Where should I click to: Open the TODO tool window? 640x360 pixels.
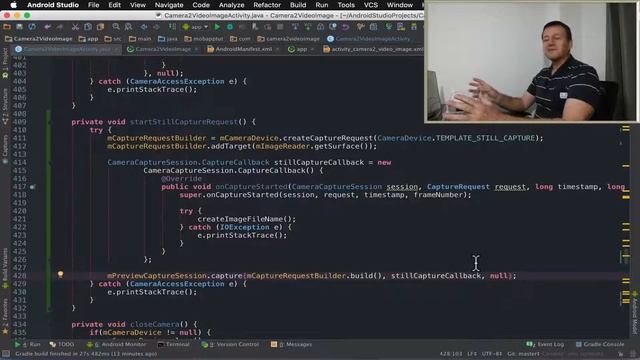pos(62,344)
